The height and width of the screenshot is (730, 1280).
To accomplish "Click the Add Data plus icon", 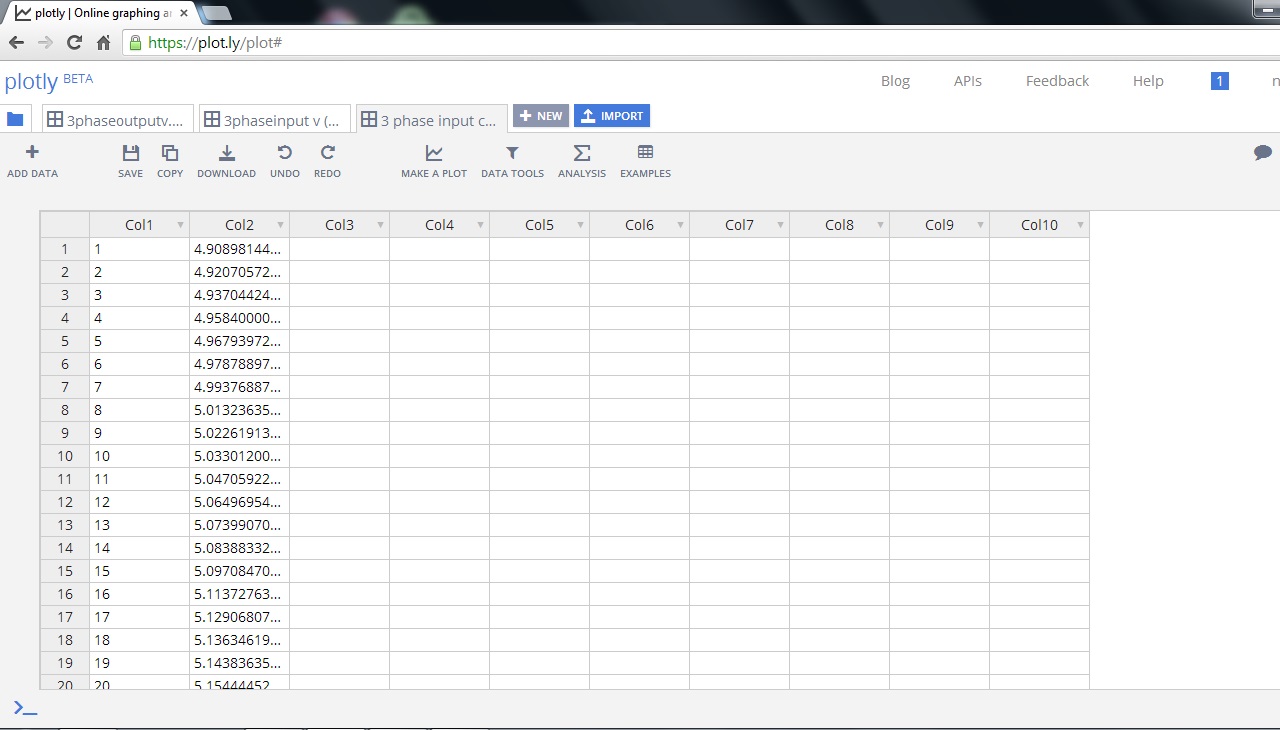I will (32, 152).
